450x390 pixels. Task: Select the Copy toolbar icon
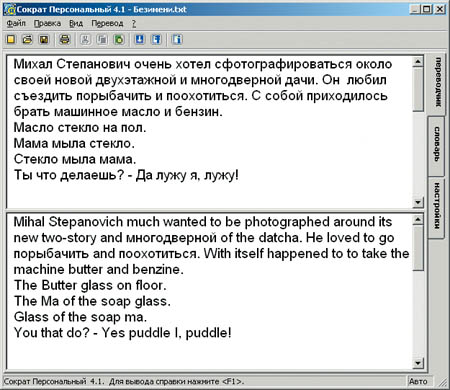[x=102, y=40]
